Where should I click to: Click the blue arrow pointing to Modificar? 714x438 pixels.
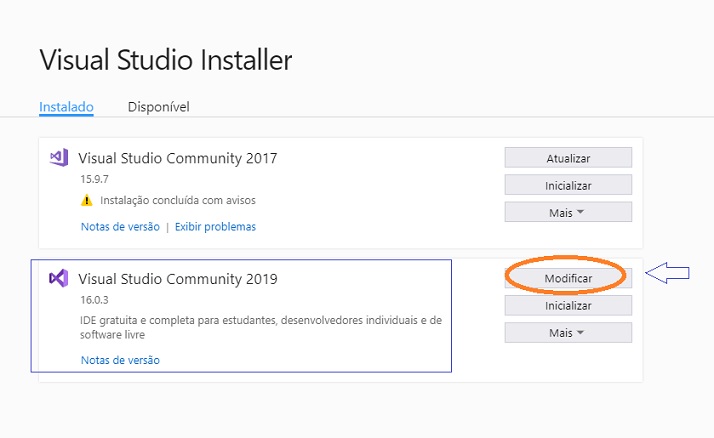668,273
